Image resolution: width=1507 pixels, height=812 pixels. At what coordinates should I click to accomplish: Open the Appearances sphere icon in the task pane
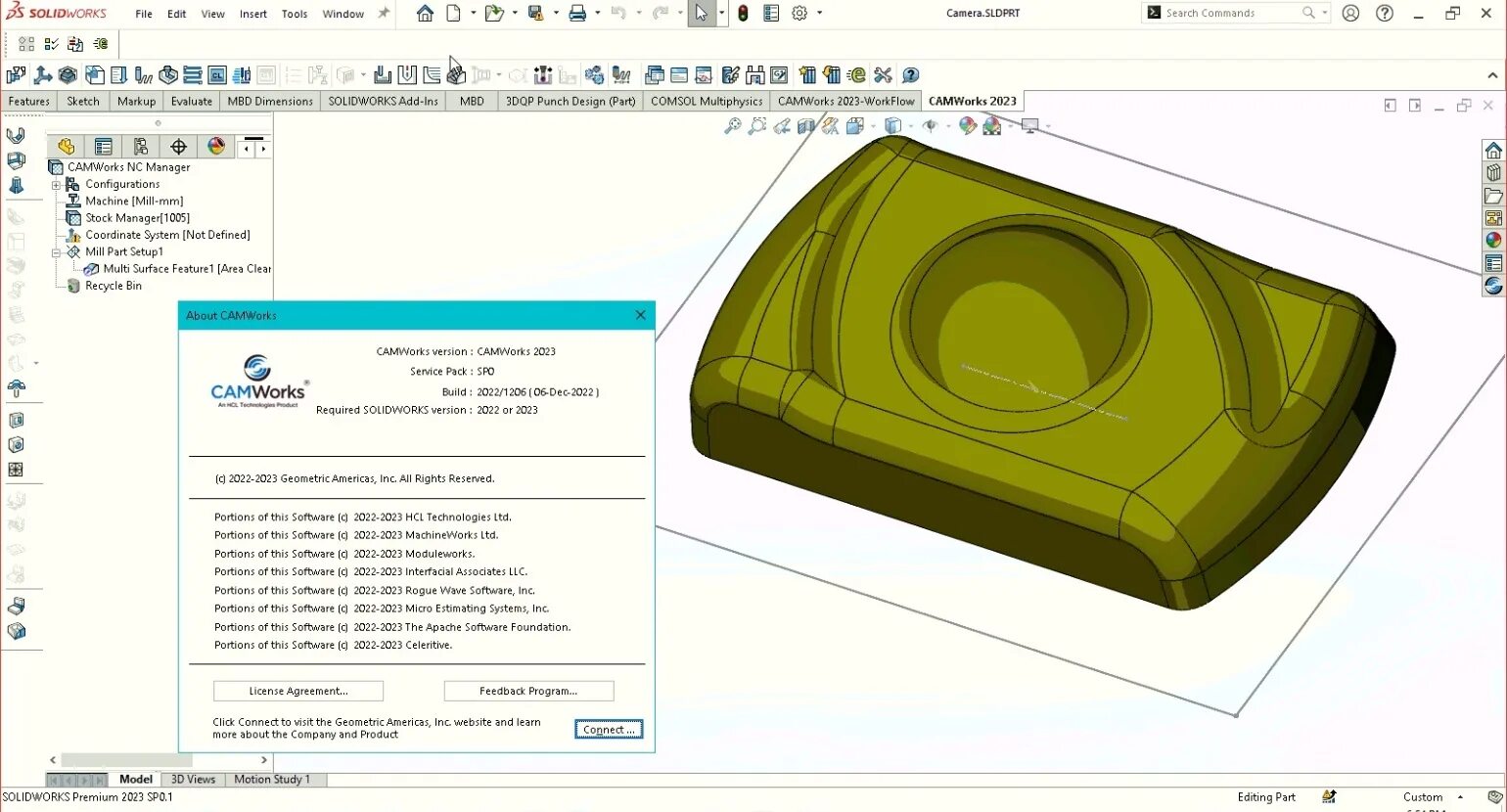[x=1493, y=240]
